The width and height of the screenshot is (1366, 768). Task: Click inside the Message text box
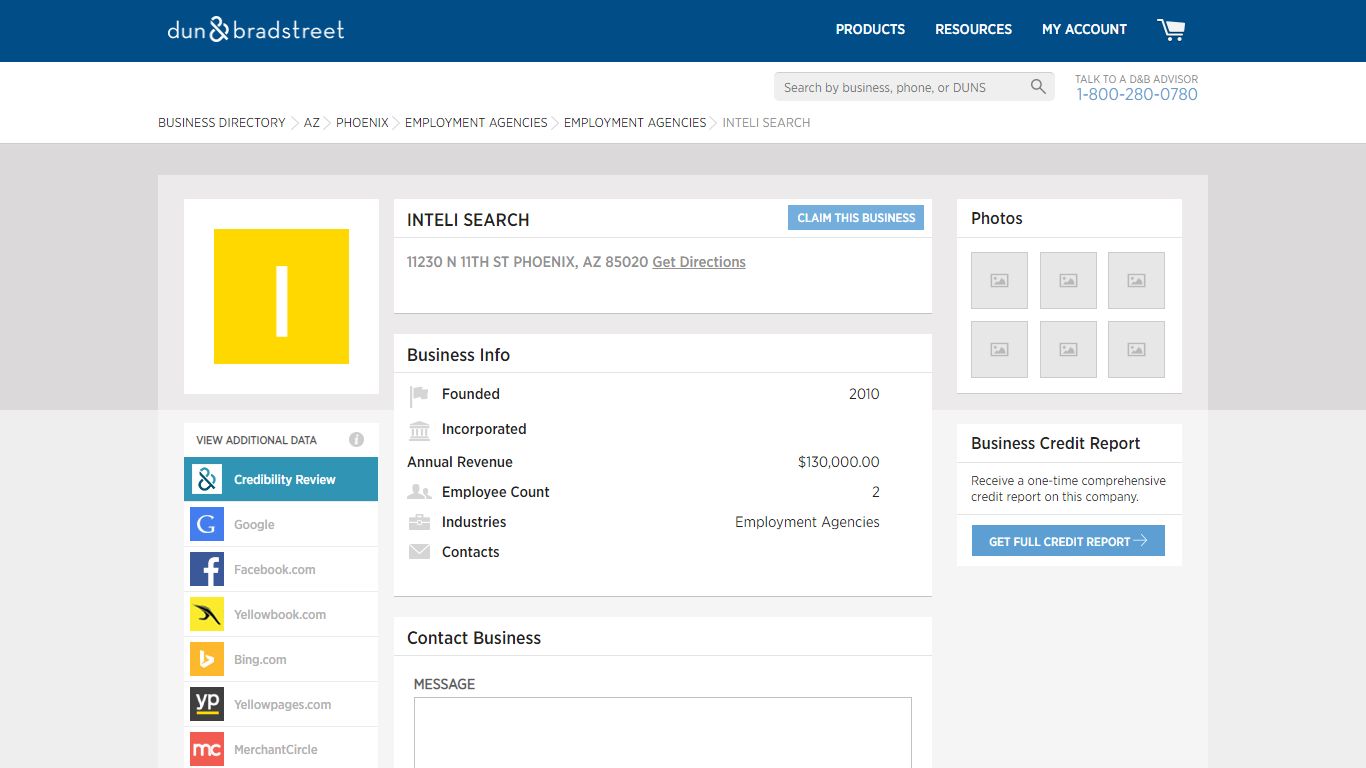(x=663, y=732)
